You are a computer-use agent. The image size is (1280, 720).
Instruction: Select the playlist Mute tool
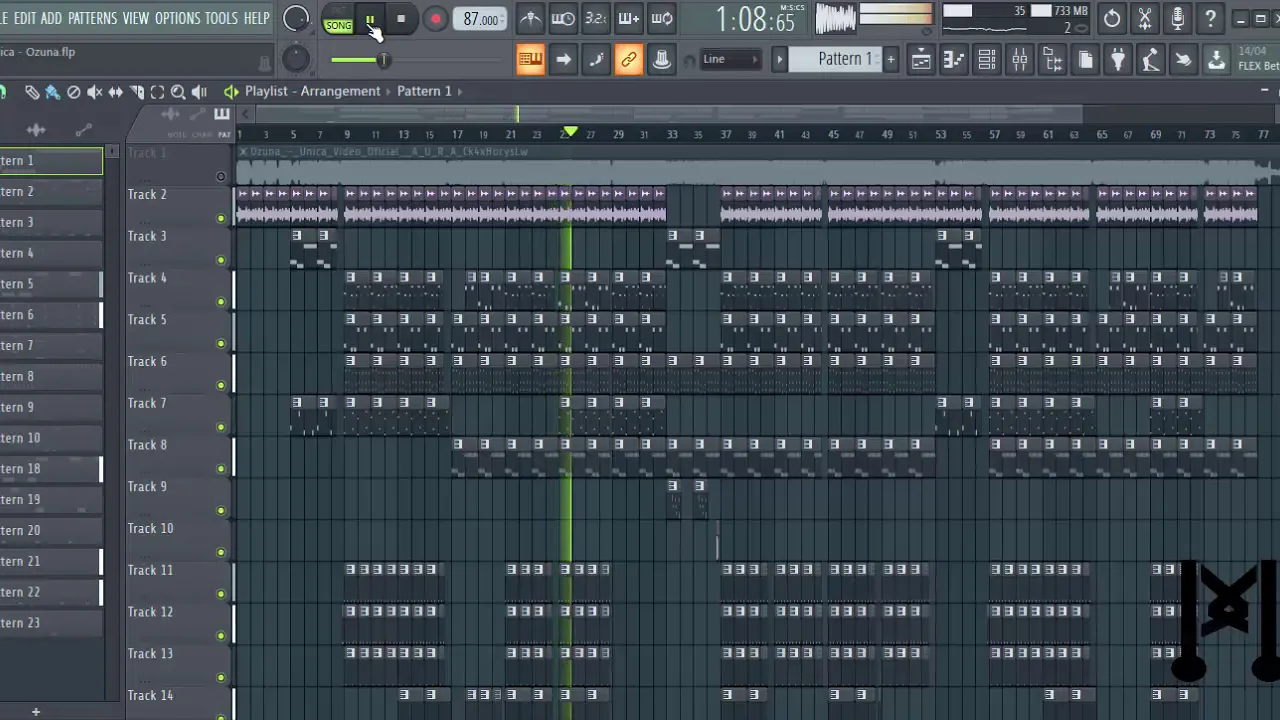pos(95,92)
